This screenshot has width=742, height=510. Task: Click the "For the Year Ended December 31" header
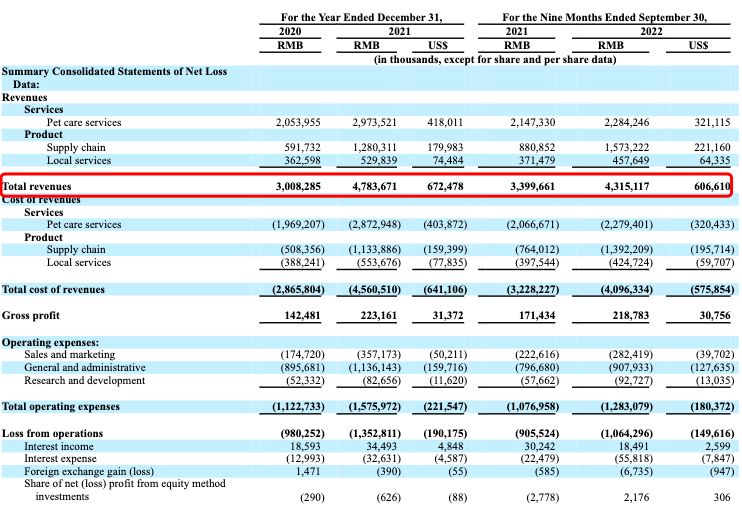360,17
